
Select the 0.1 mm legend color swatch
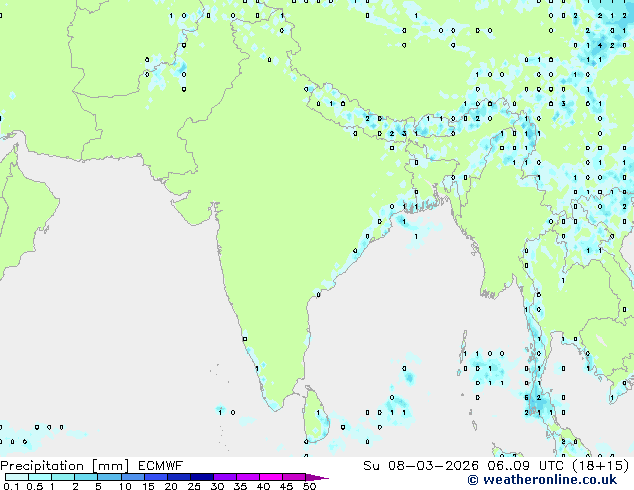[x=17, y=477]
